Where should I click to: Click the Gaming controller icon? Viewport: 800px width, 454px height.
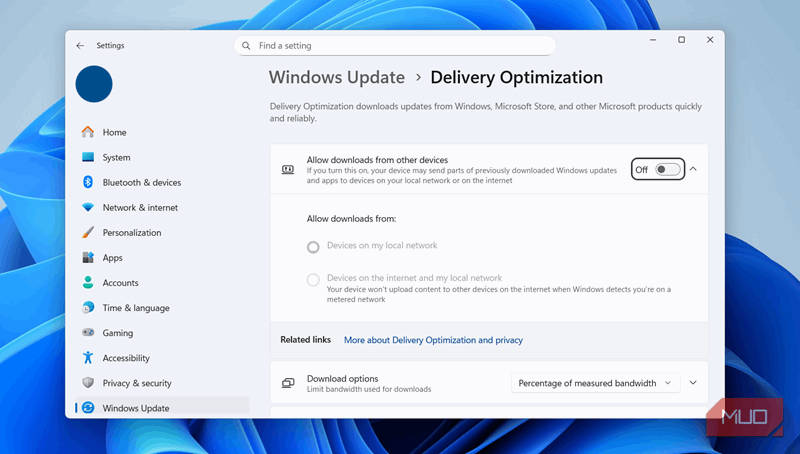88,333
